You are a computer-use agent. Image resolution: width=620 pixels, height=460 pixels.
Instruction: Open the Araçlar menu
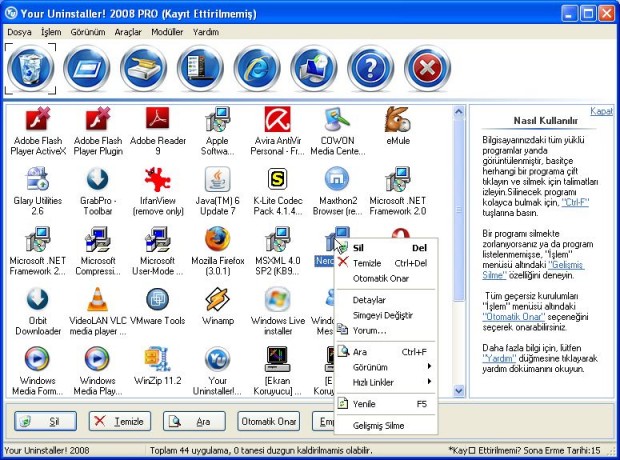coord(128,32)
